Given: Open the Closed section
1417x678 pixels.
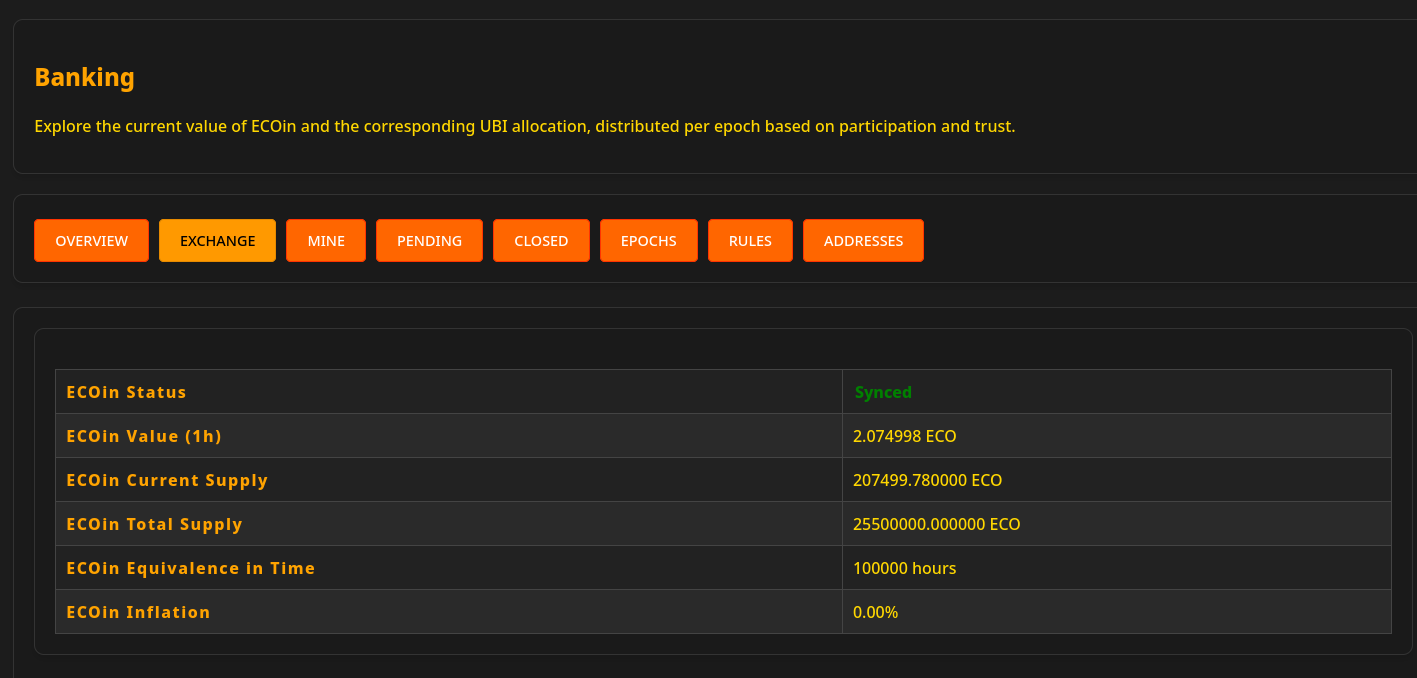Looking at the screenshot, I should [541, 241].
